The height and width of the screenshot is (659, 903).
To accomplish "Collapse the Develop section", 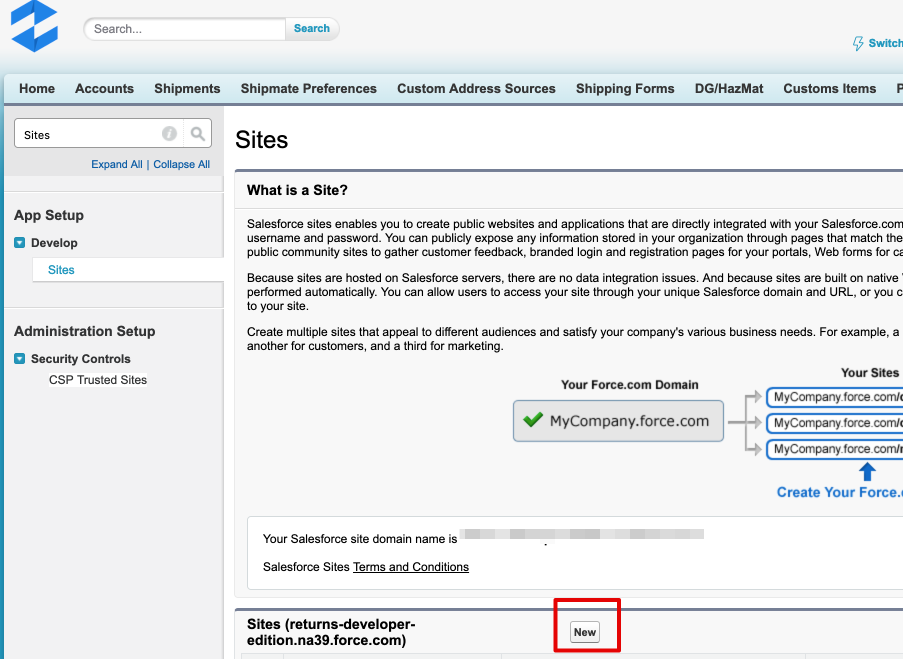I will 20,243.
